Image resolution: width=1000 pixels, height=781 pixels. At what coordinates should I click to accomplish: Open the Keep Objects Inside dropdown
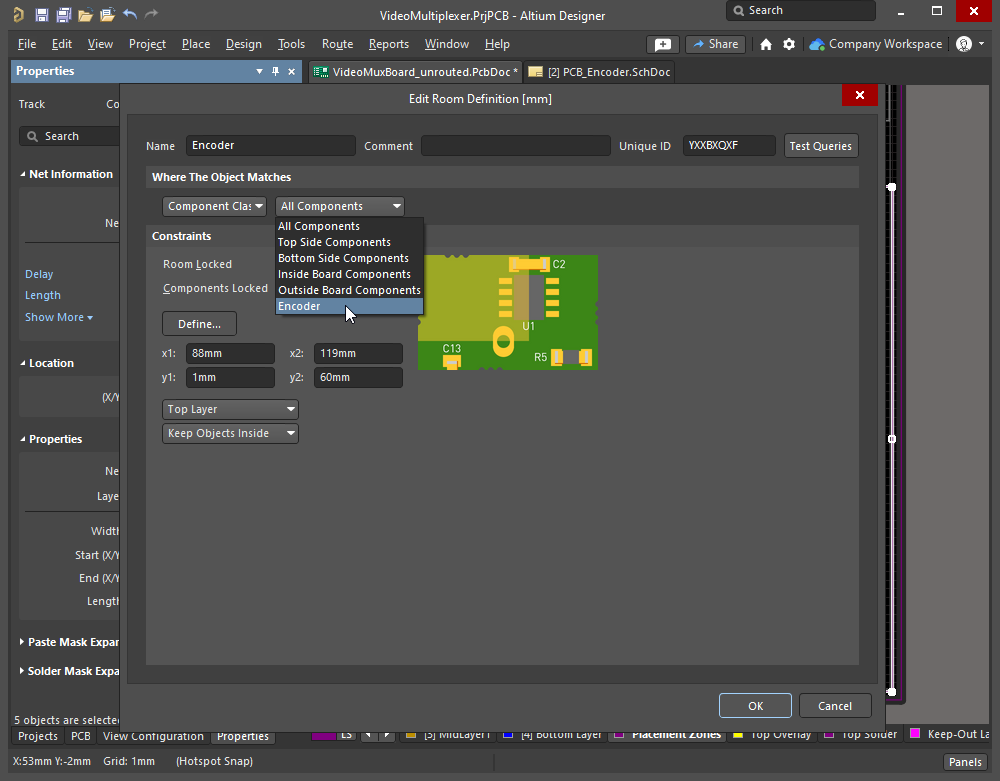pyautogui.click(x=230, y=434)
